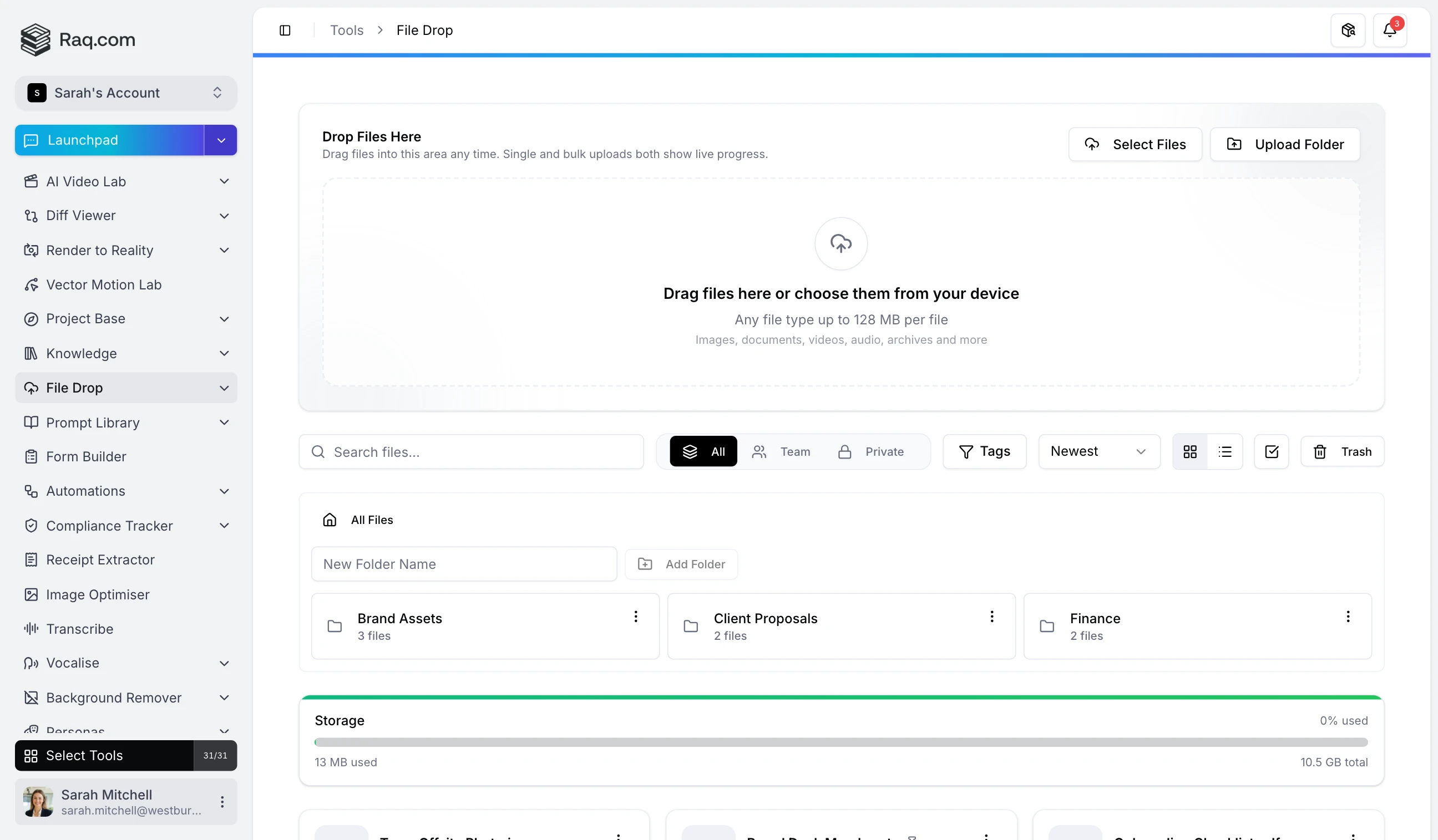Open the notifications bell with badge 3

1391,29
